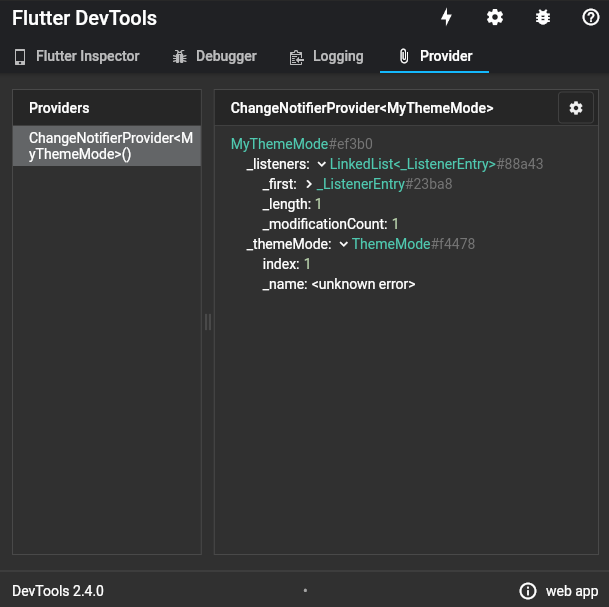Collapse the _listeners LinkedList node

pyautogui.click(x=322, y=164)
